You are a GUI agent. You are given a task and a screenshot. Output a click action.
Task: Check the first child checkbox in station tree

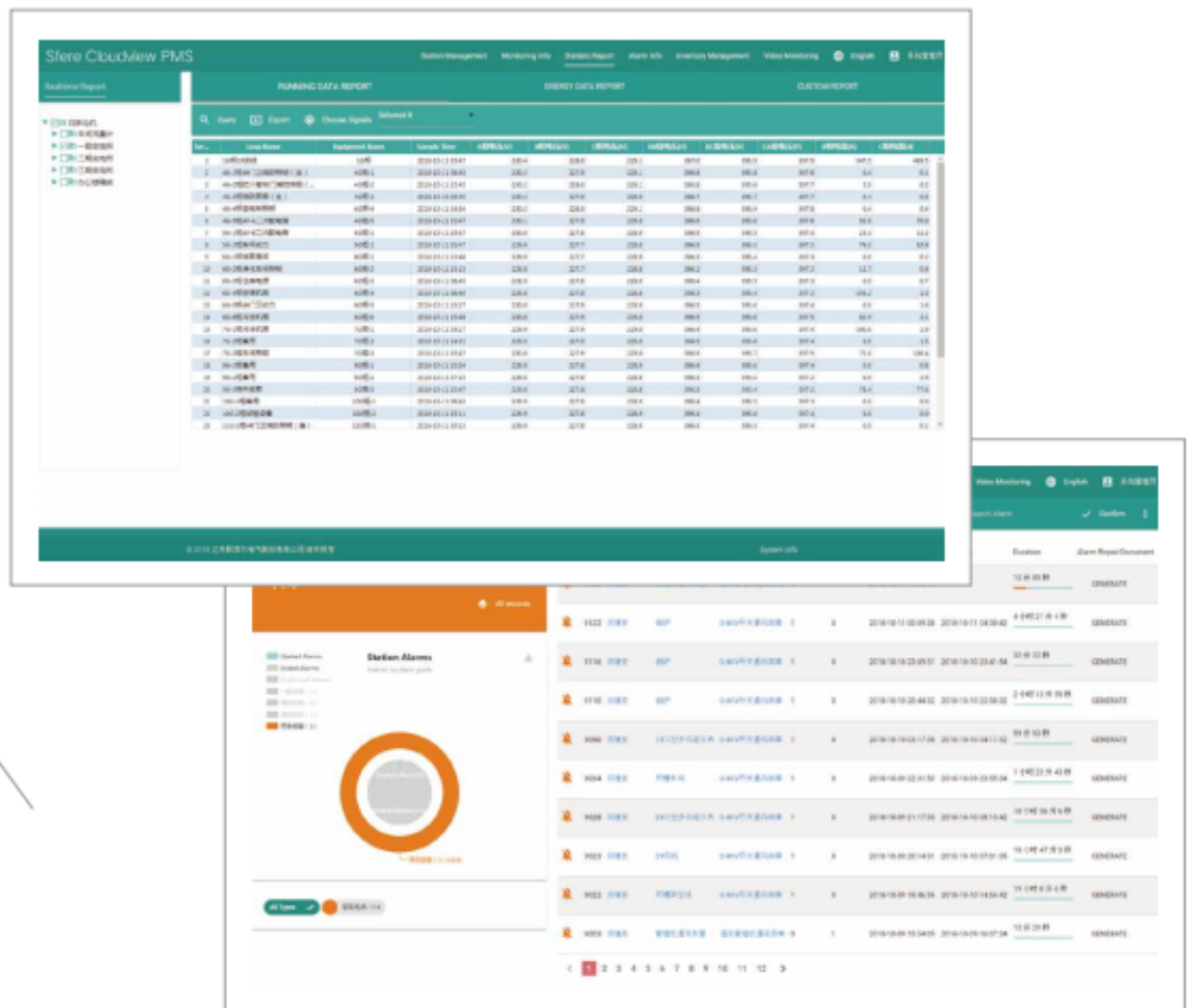tap(65, 134)
